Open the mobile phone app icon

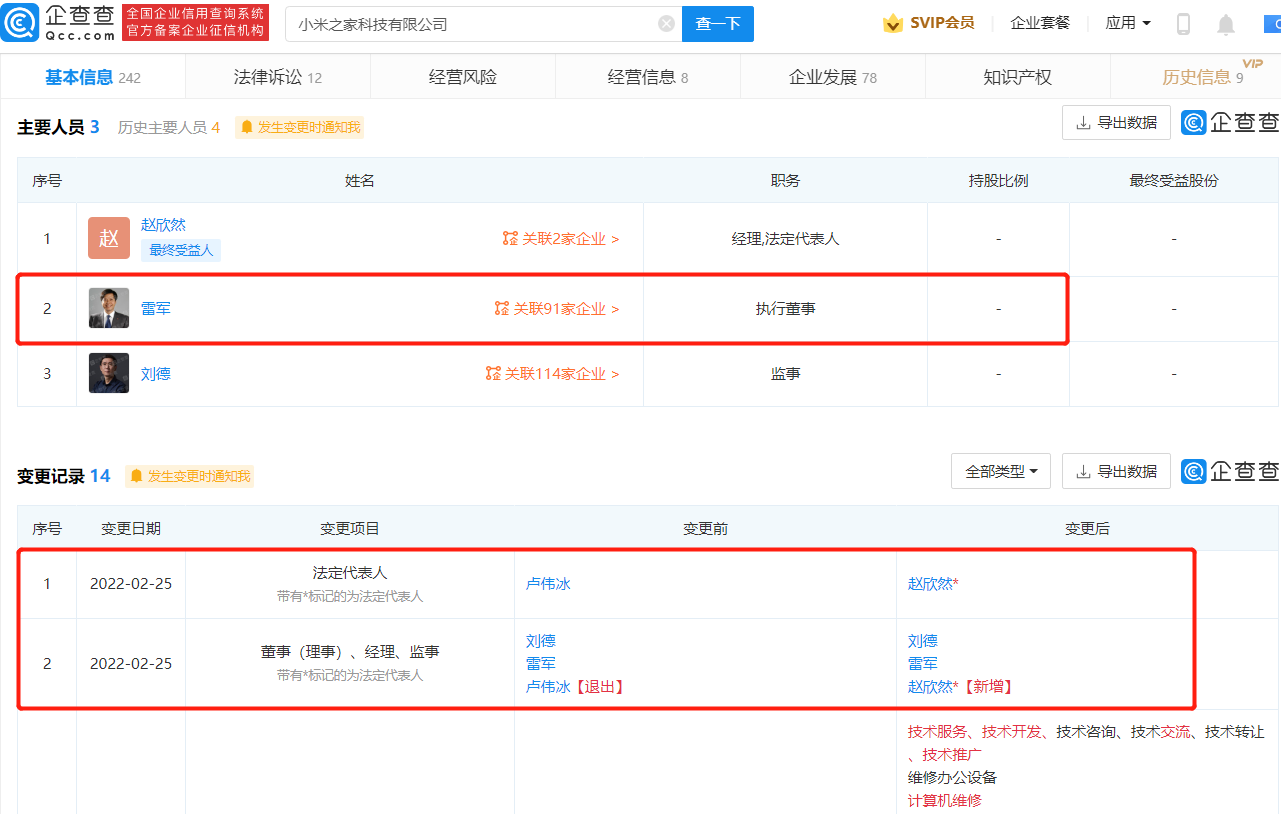pos(1183,24)
